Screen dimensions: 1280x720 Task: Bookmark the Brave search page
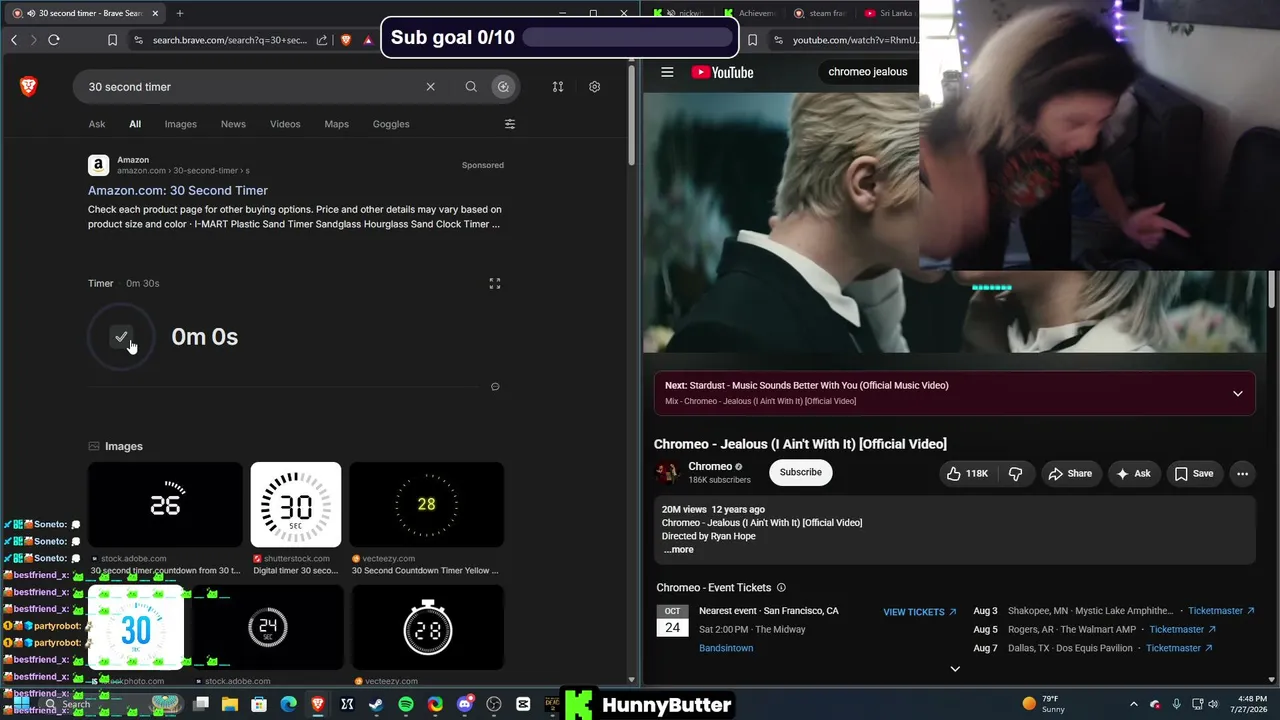click(112, 40)
